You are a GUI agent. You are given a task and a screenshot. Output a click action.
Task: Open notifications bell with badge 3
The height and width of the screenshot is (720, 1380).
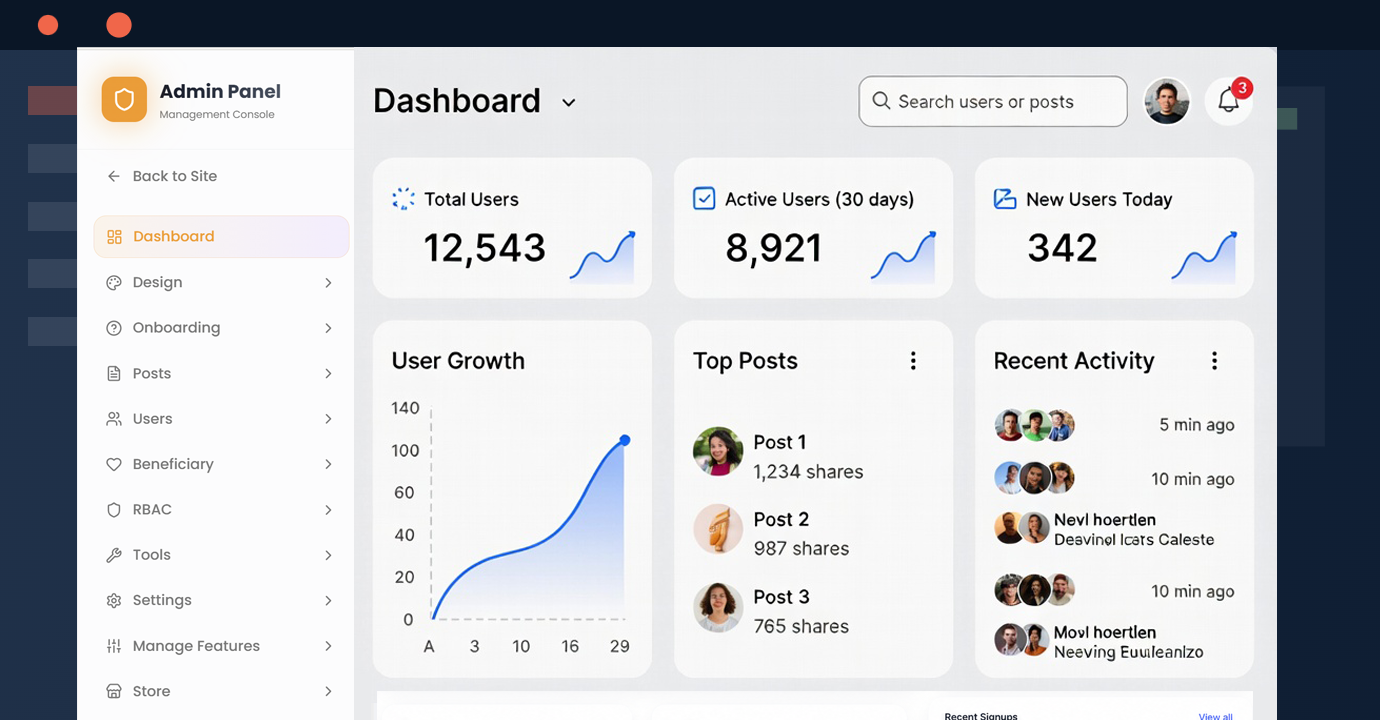coord(1229,101)
